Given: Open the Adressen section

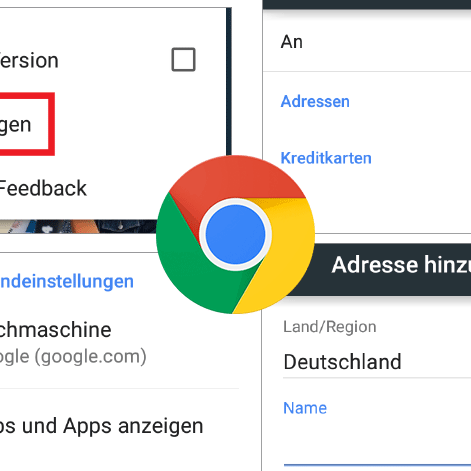Looking at the screenshot, I should [315, 101].
